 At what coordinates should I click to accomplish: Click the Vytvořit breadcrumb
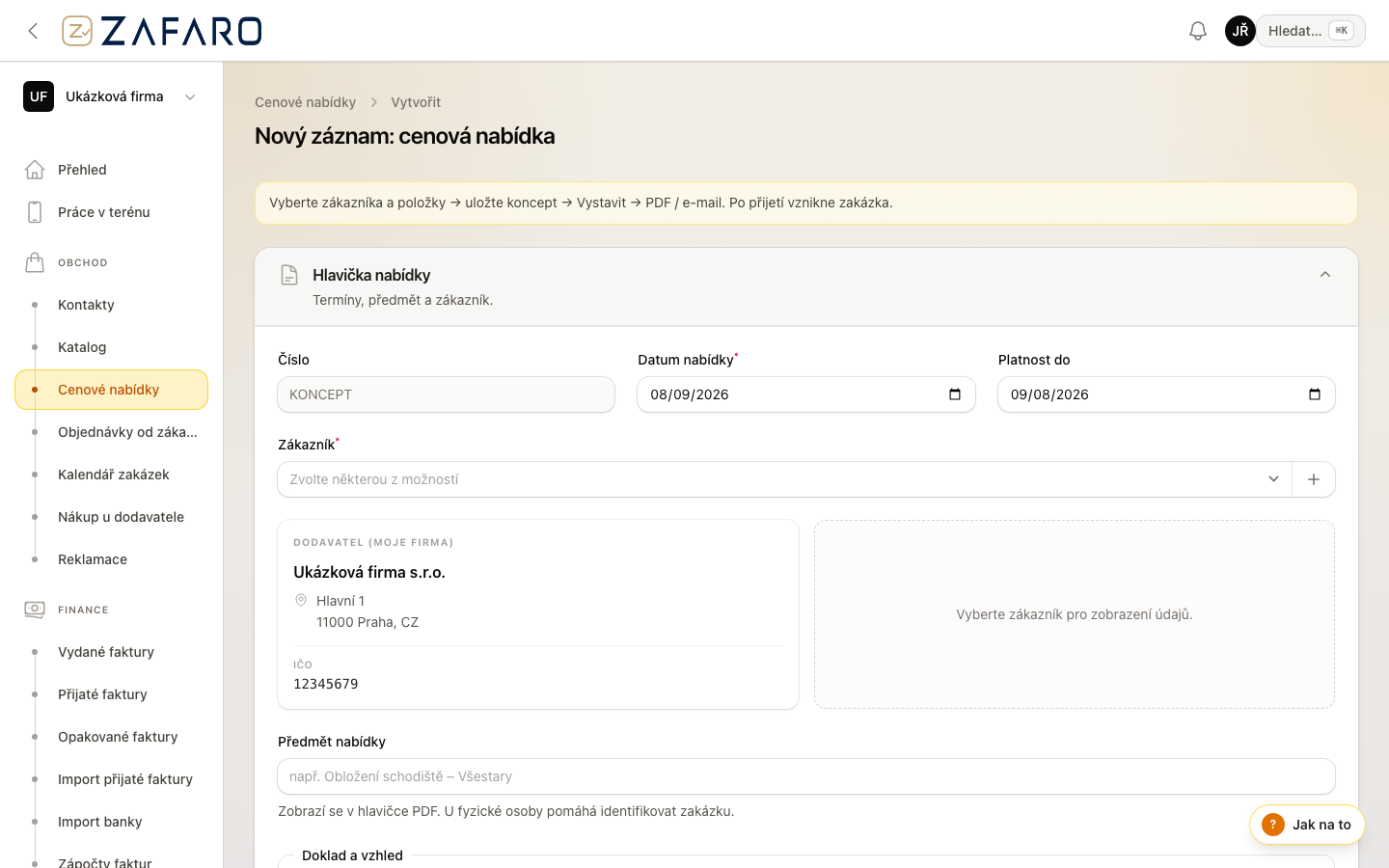pyautogui.click(x=416, y=102)
